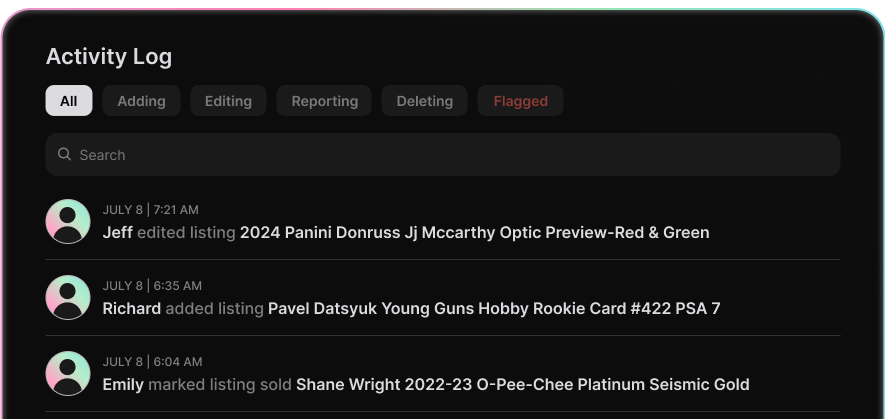This screenshot has width=885, height=419.
Task: Open Pavel Datsyuk Young Guns listing
Action: point(494,309)
